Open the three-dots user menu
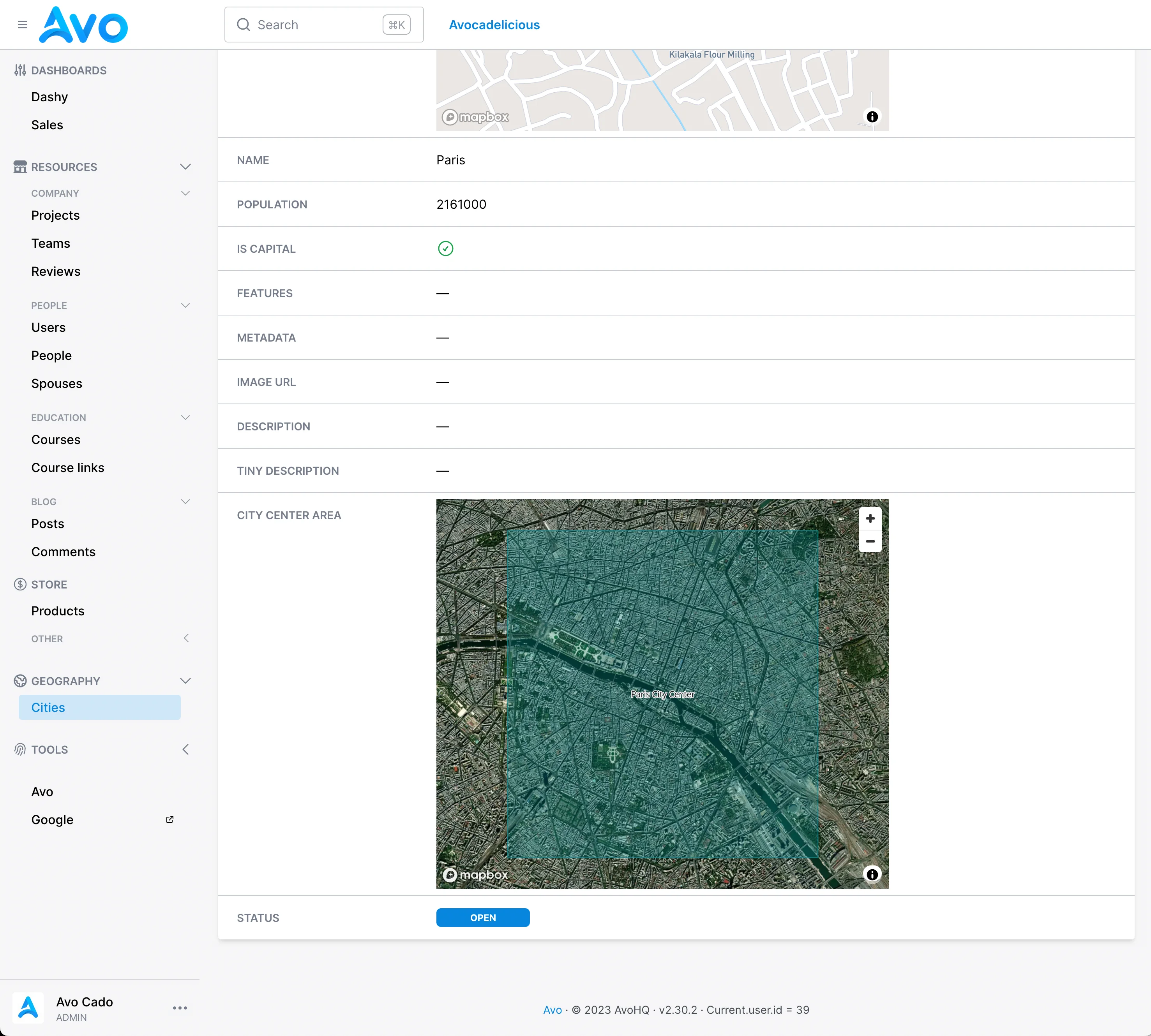Screen dimensions: 1151x1036 point(180,1008)
